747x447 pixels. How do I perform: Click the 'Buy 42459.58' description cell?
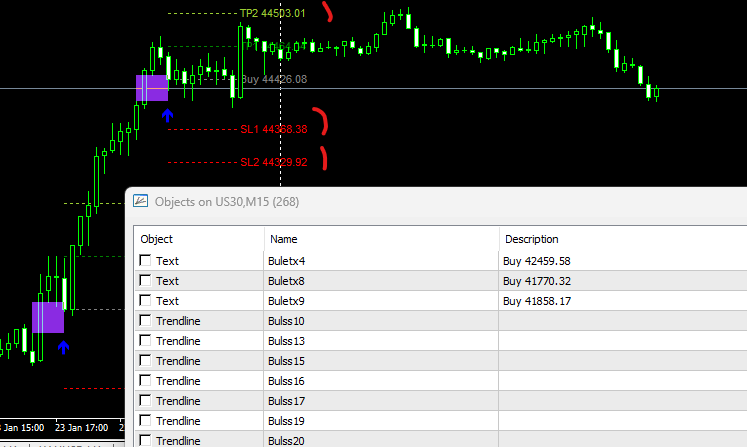[623, 261]
